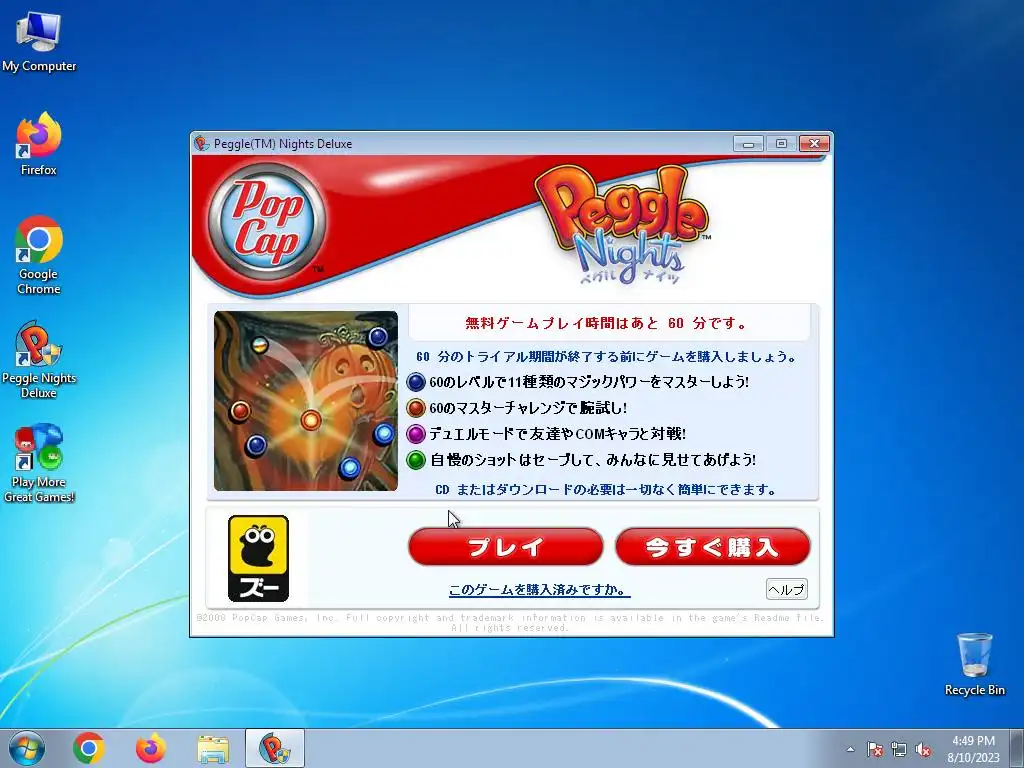Show hidden system tray icons arrow

pyautogui.click(x=850, y=749)
